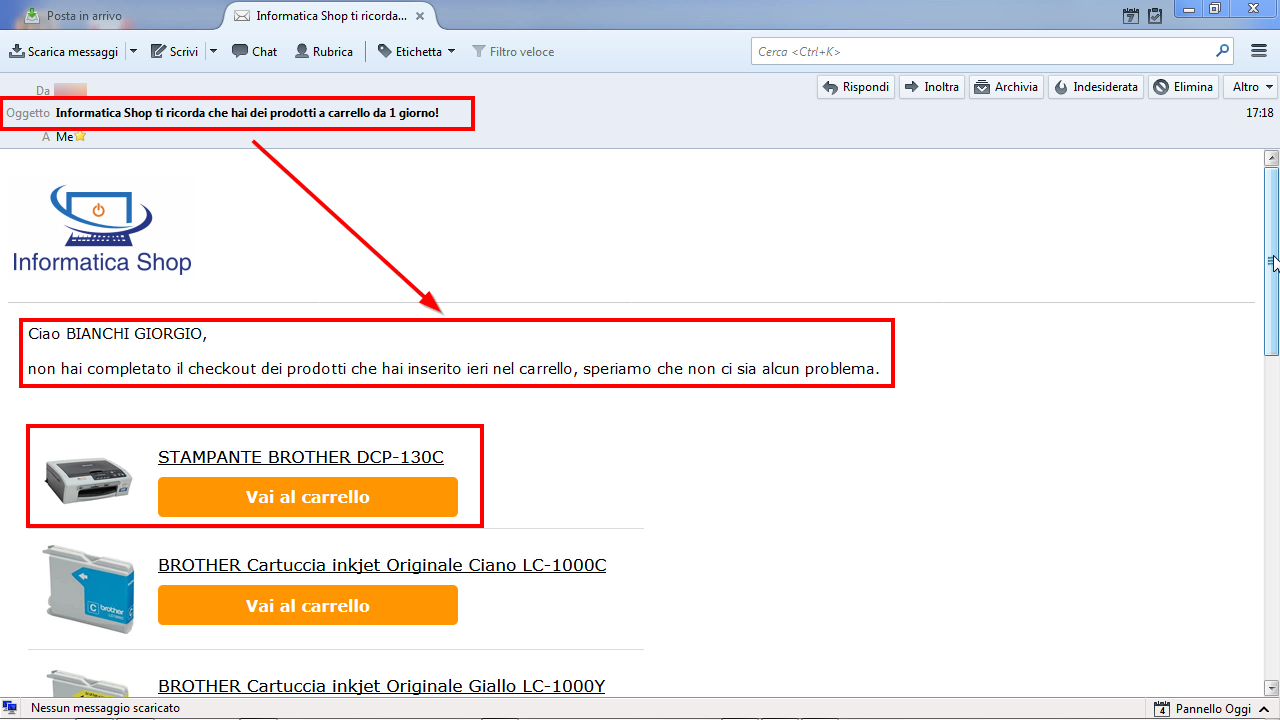Click the Inoltra forward button

932,87
